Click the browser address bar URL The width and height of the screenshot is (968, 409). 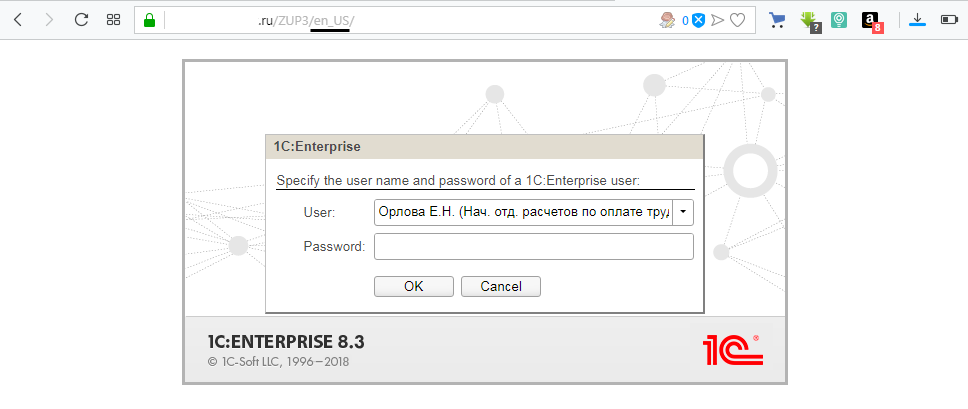point(400,20)
